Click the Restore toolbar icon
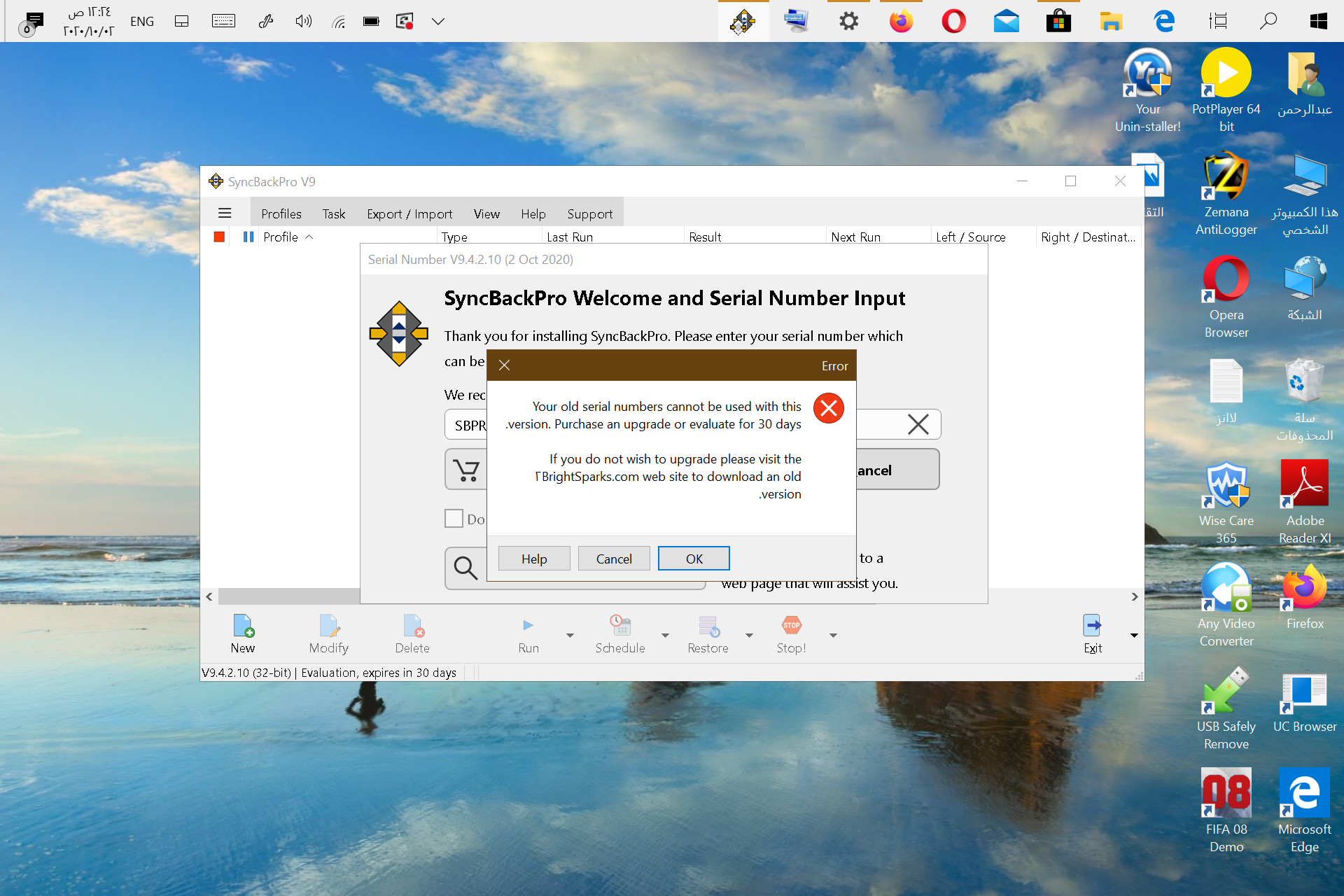This screenshot has width=1344, height=896. click(708, 633)
